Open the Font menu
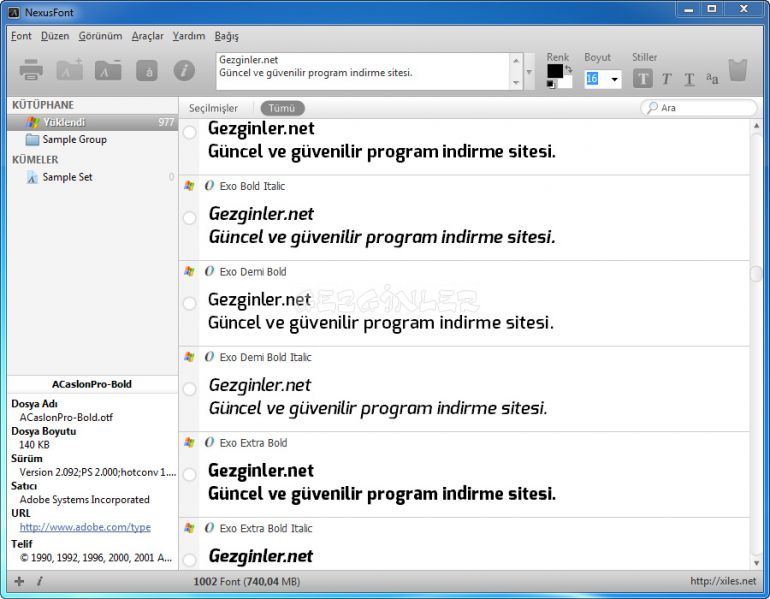770x599 pixels. point(21,36)
